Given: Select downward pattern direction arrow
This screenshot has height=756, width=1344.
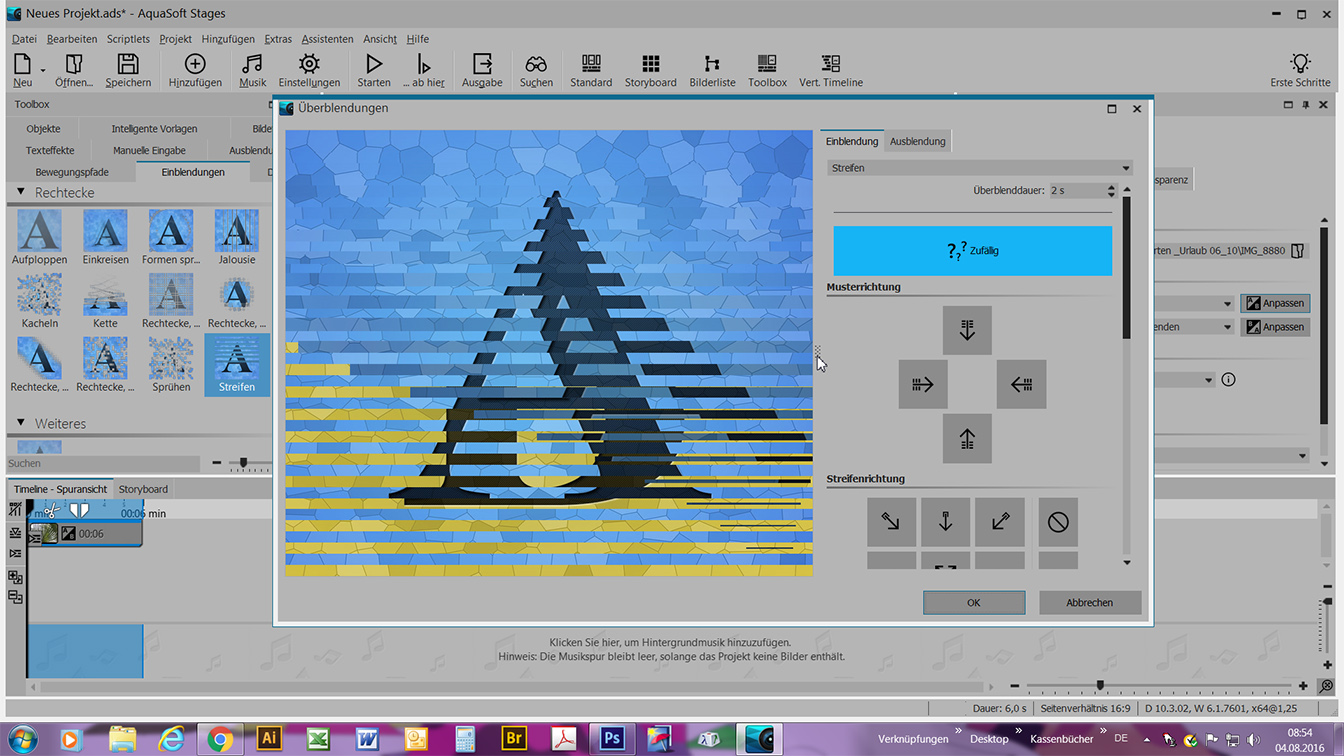Looking at the screenshot, I should (966, 330).
